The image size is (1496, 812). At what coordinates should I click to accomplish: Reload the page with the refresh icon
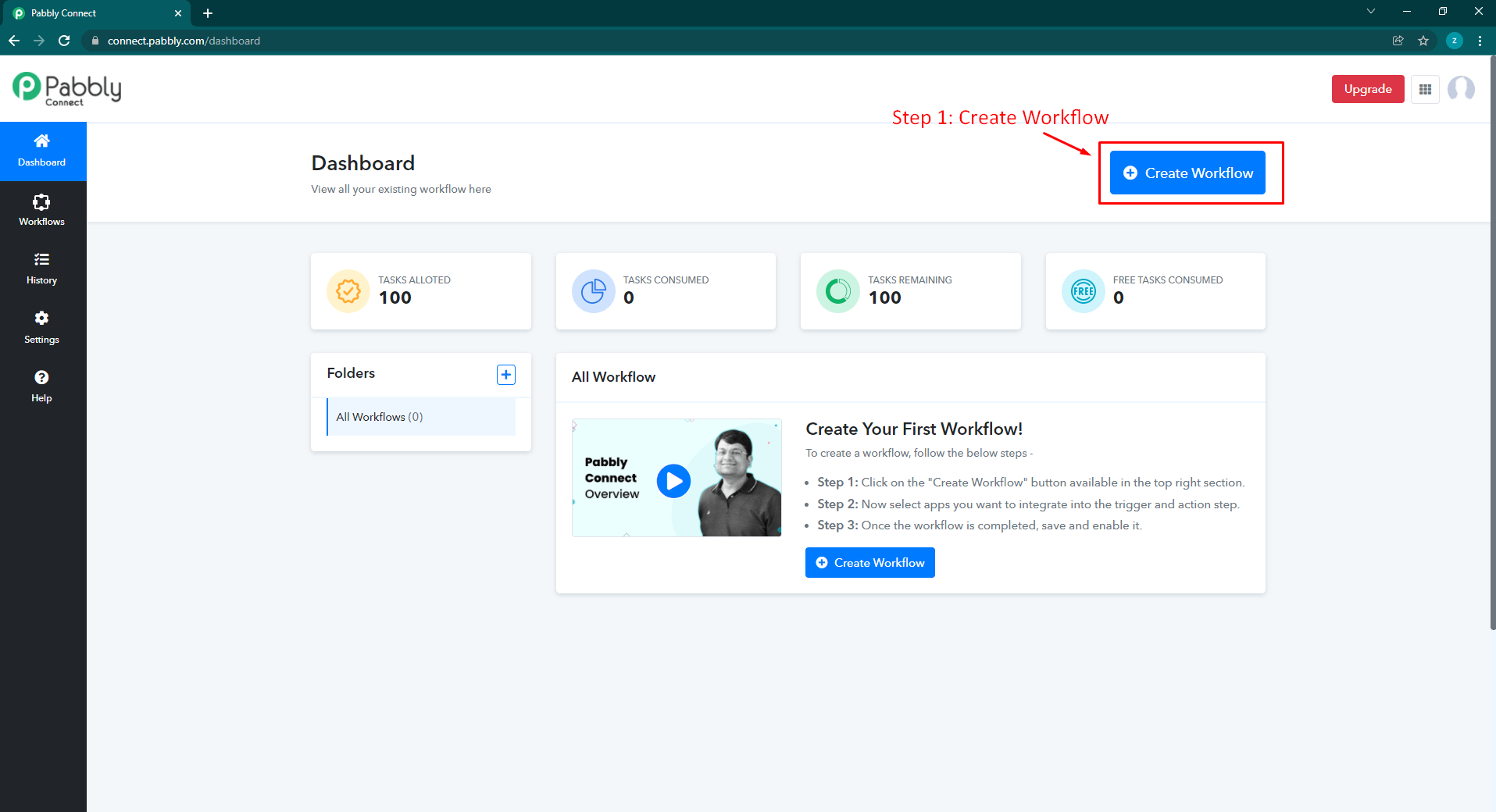(x=64, y=41)
